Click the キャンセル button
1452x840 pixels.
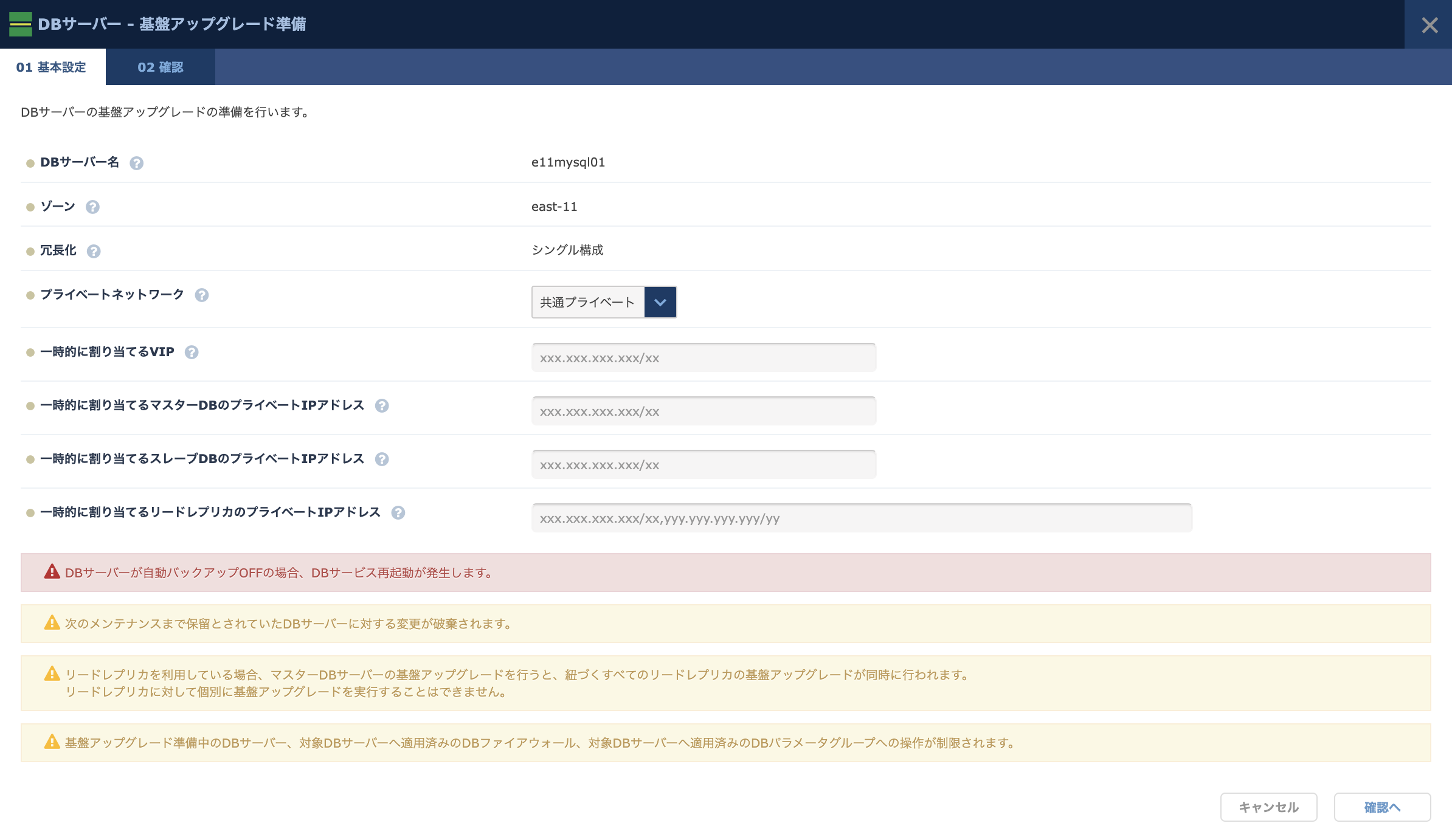click(x=1268, y=807)
